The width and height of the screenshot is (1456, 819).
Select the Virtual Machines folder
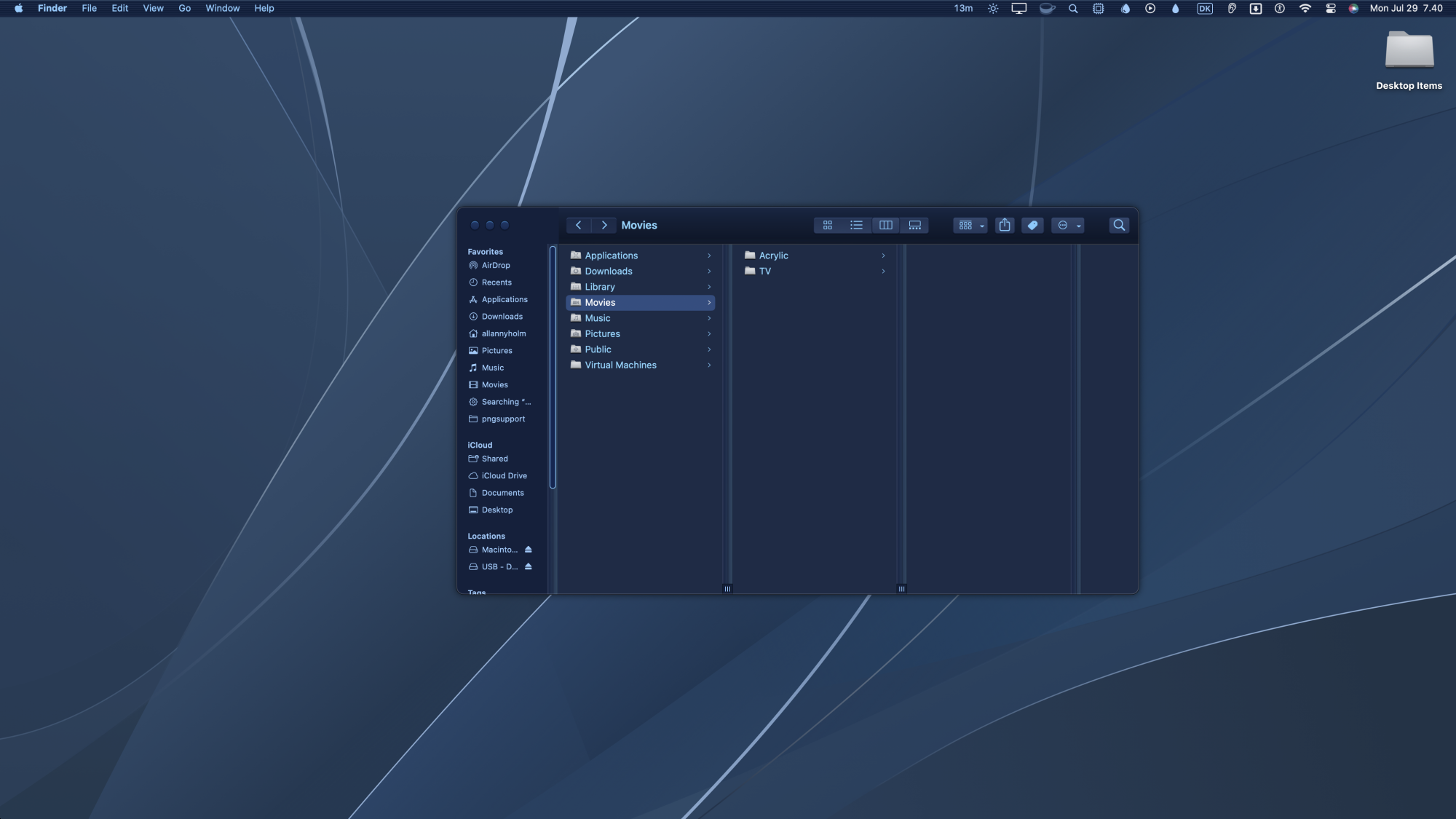point(620,365)
